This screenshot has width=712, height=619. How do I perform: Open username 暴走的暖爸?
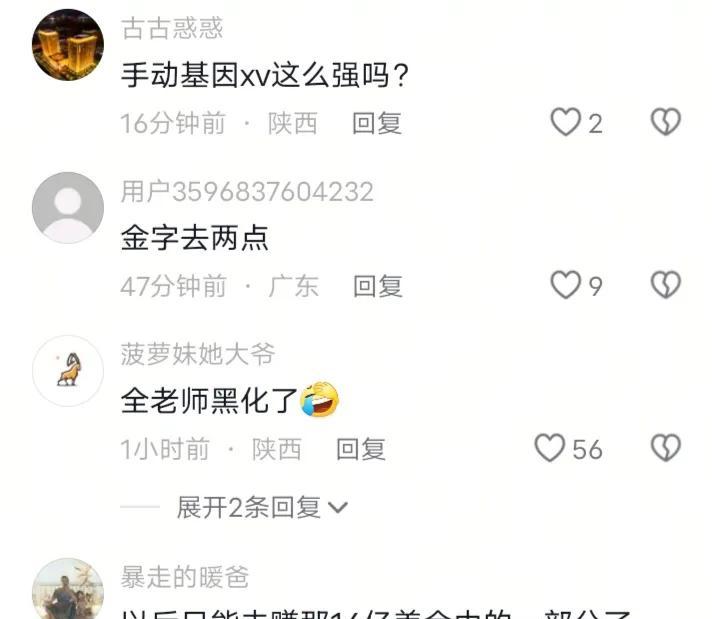185,577
